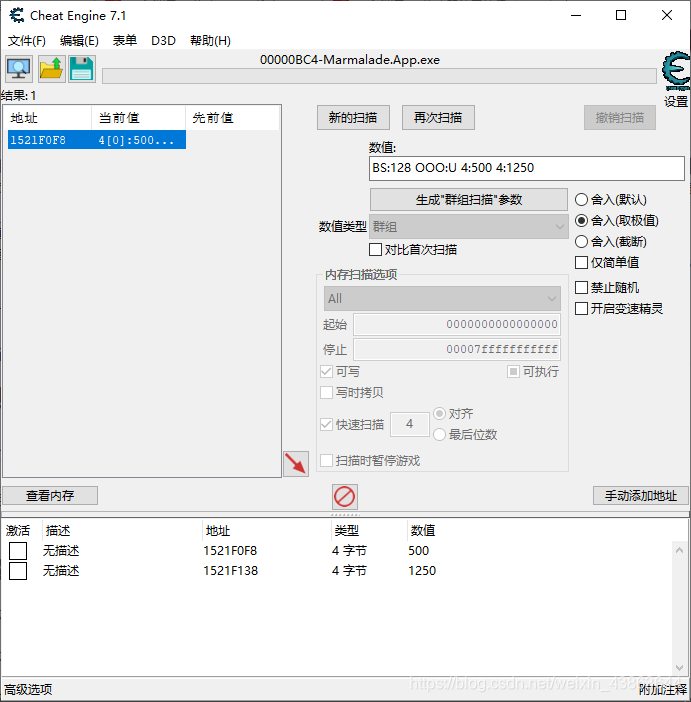
Task: Click 生成"群组扫描"参数 button
Action: point(469,200)
